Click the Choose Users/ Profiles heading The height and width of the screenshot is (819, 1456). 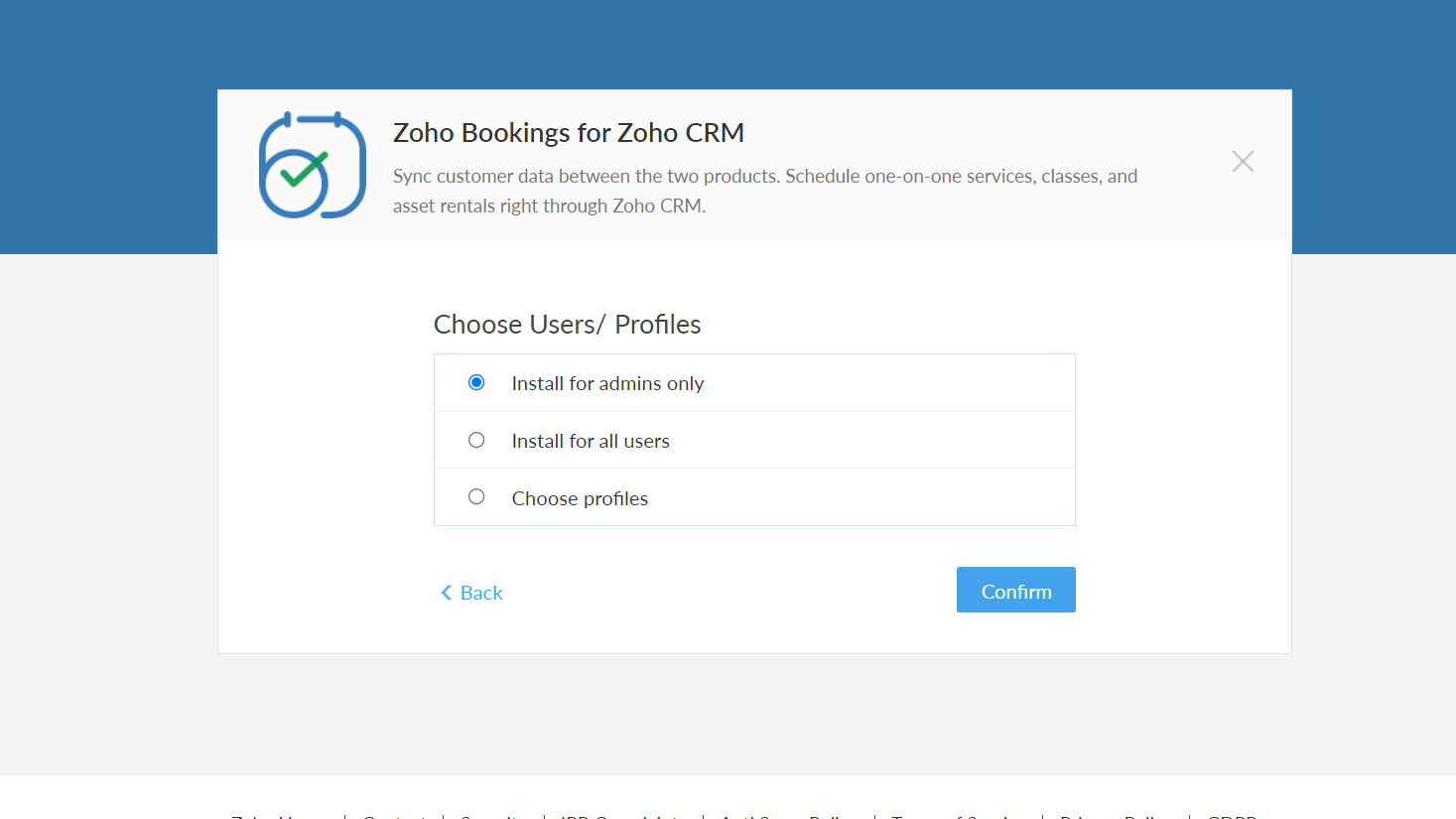(x=567, y=325)
